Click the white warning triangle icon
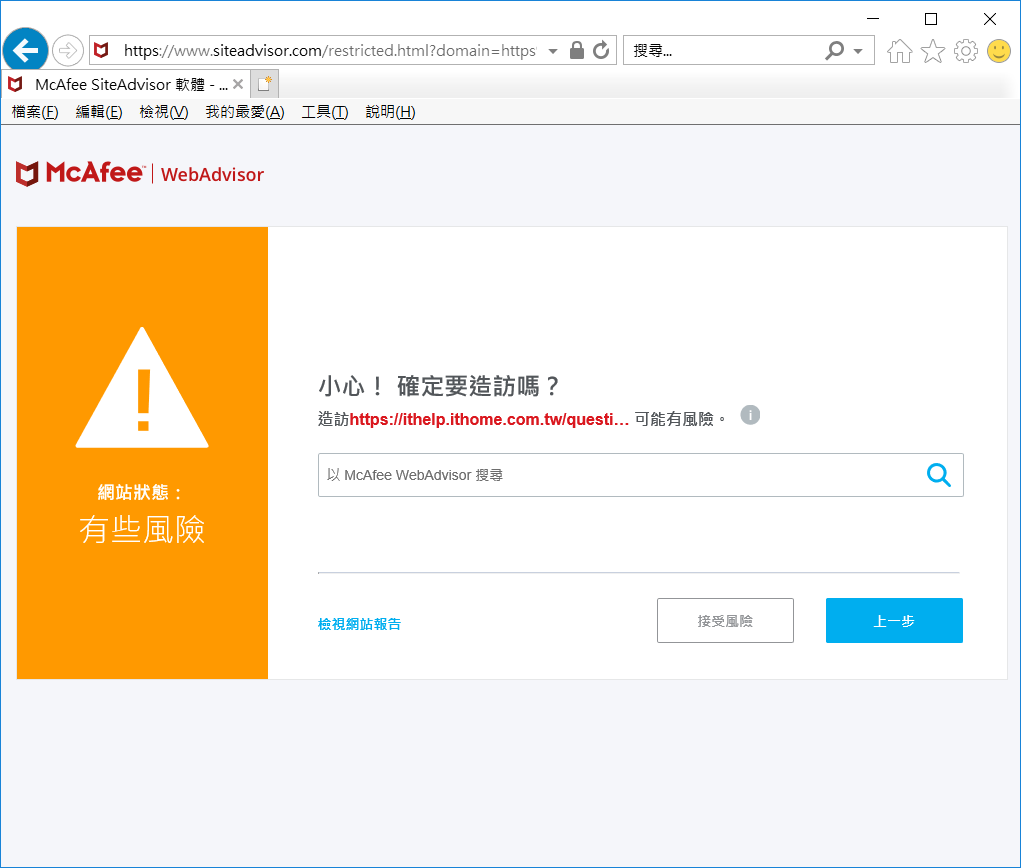The height and width of the screenshot is (868, 1021). [x=142, y=388]
